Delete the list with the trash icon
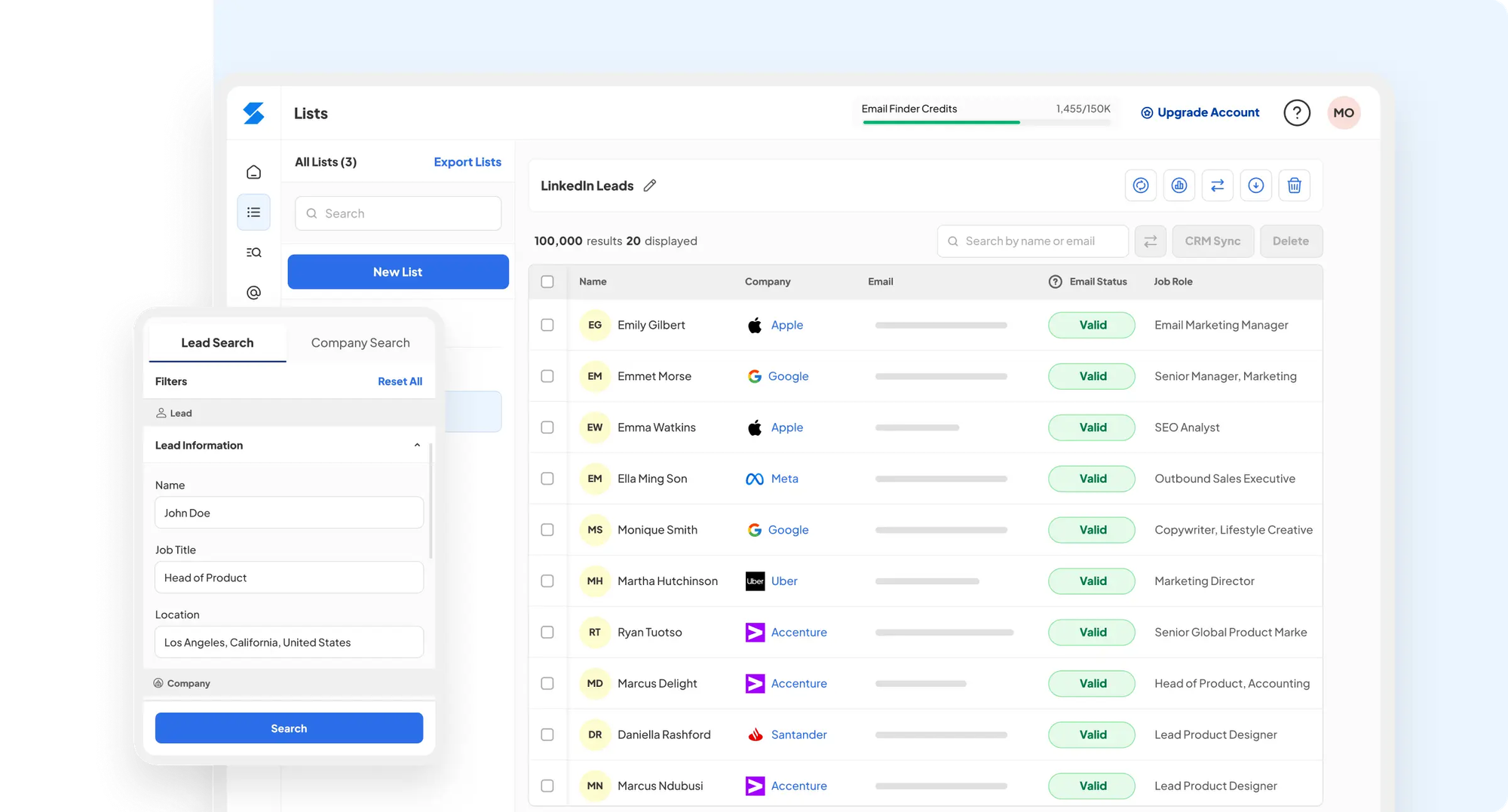Image resolution: width=1508 pixels, height=812 pixels. click(1295, 185)
